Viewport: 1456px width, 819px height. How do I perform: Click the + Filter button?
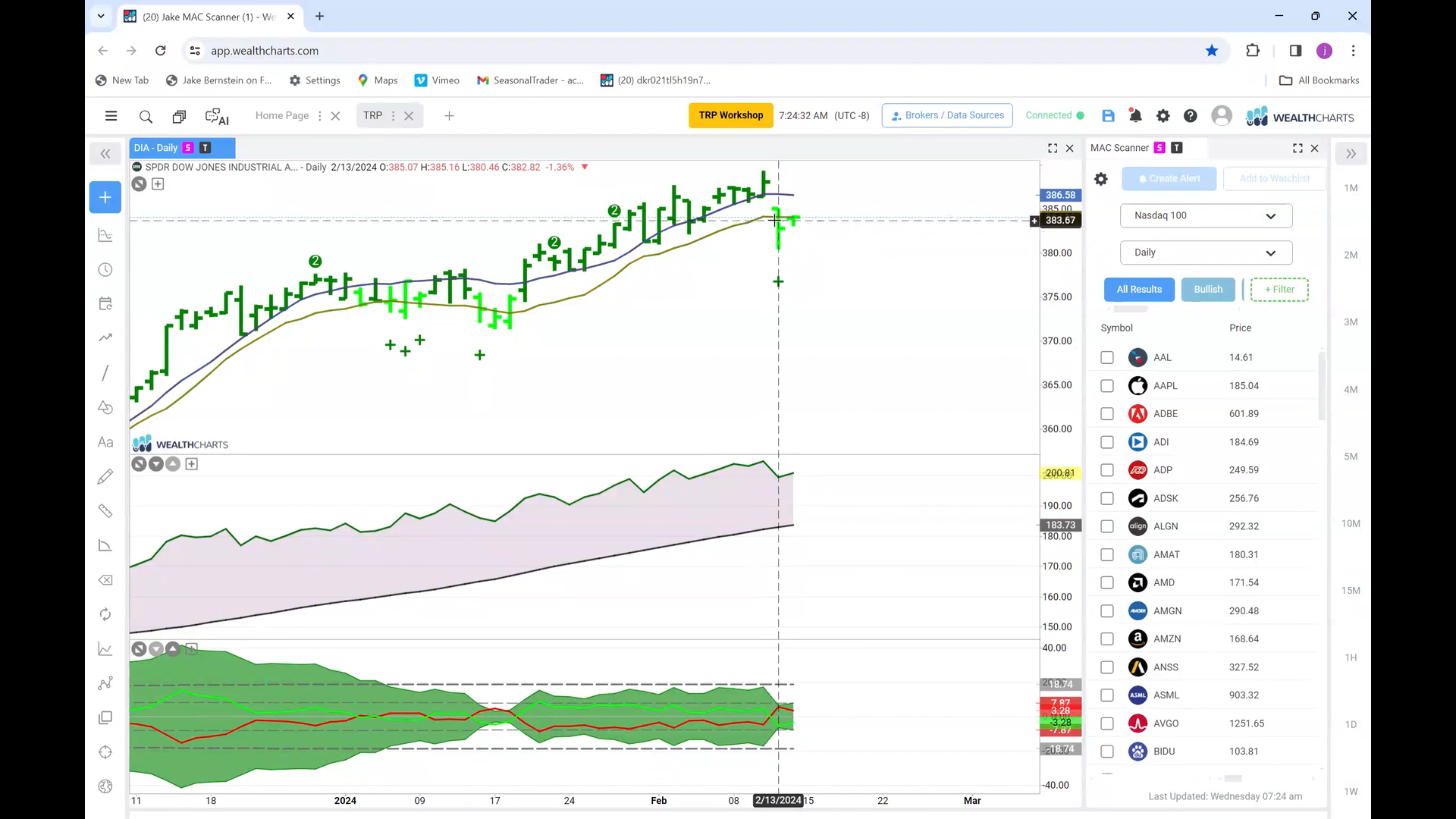pyautogui.click(x=1279, y=290)
